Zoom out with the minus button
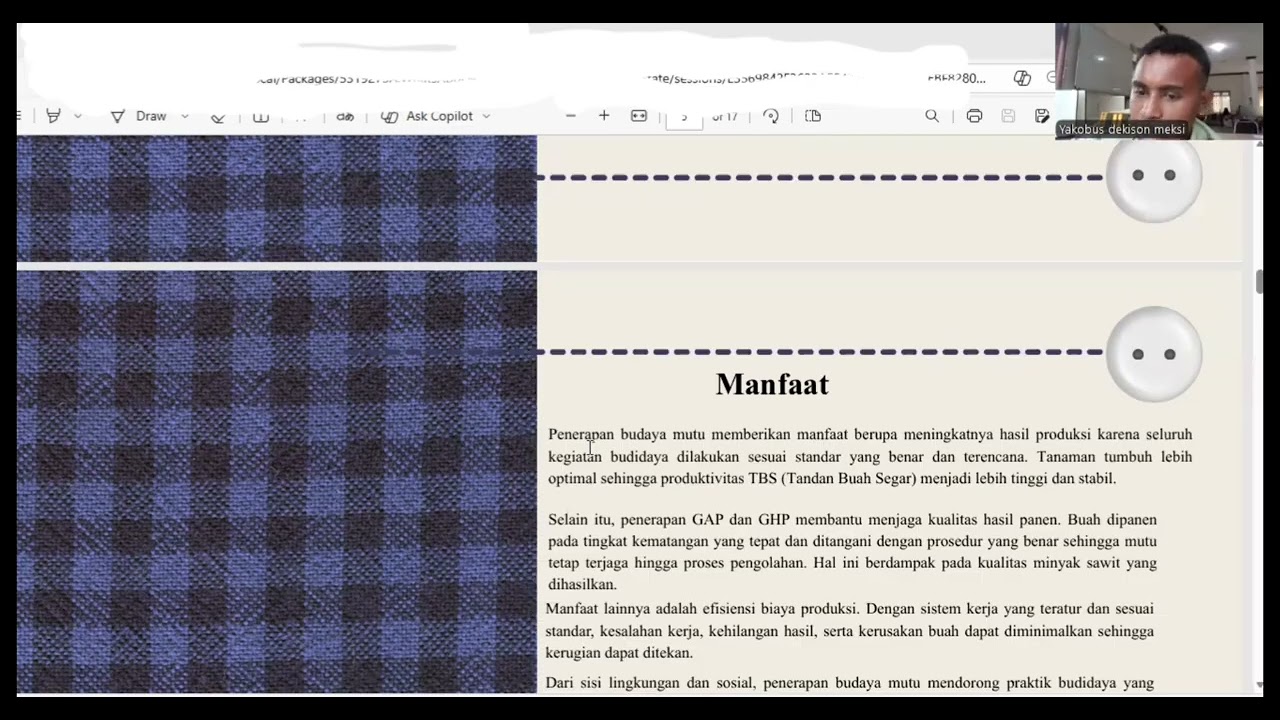Viewport: 1280px width, 720px height. 571,116
